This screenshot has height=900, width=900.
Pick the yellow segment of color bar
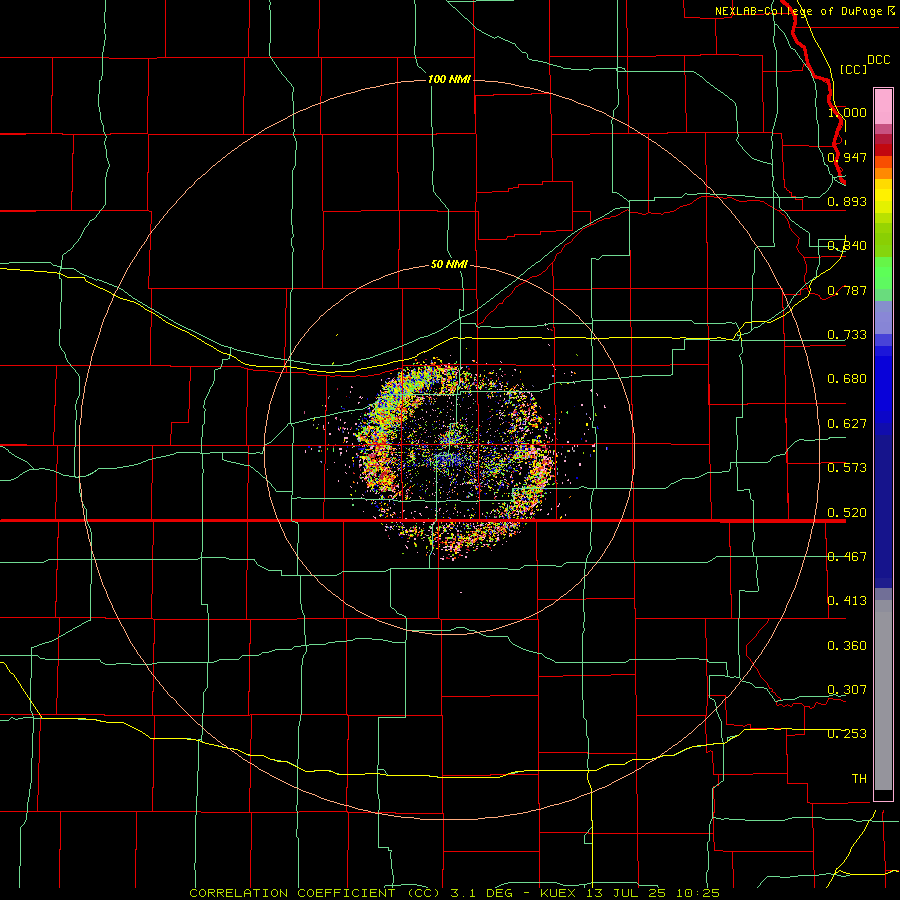pos(883,196)
